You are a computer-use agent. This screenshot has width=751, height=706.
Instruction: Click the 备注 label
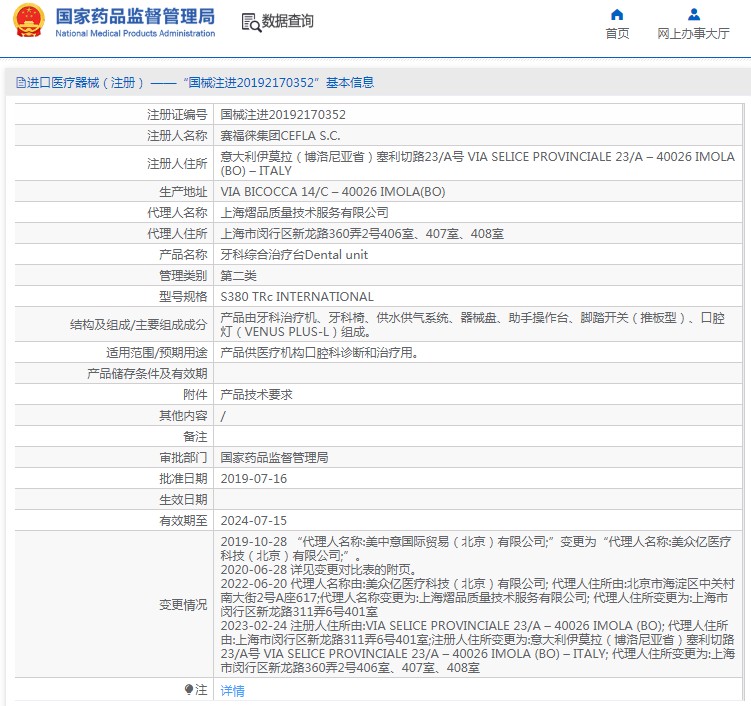pyautogui.click(x=195, y=437)
